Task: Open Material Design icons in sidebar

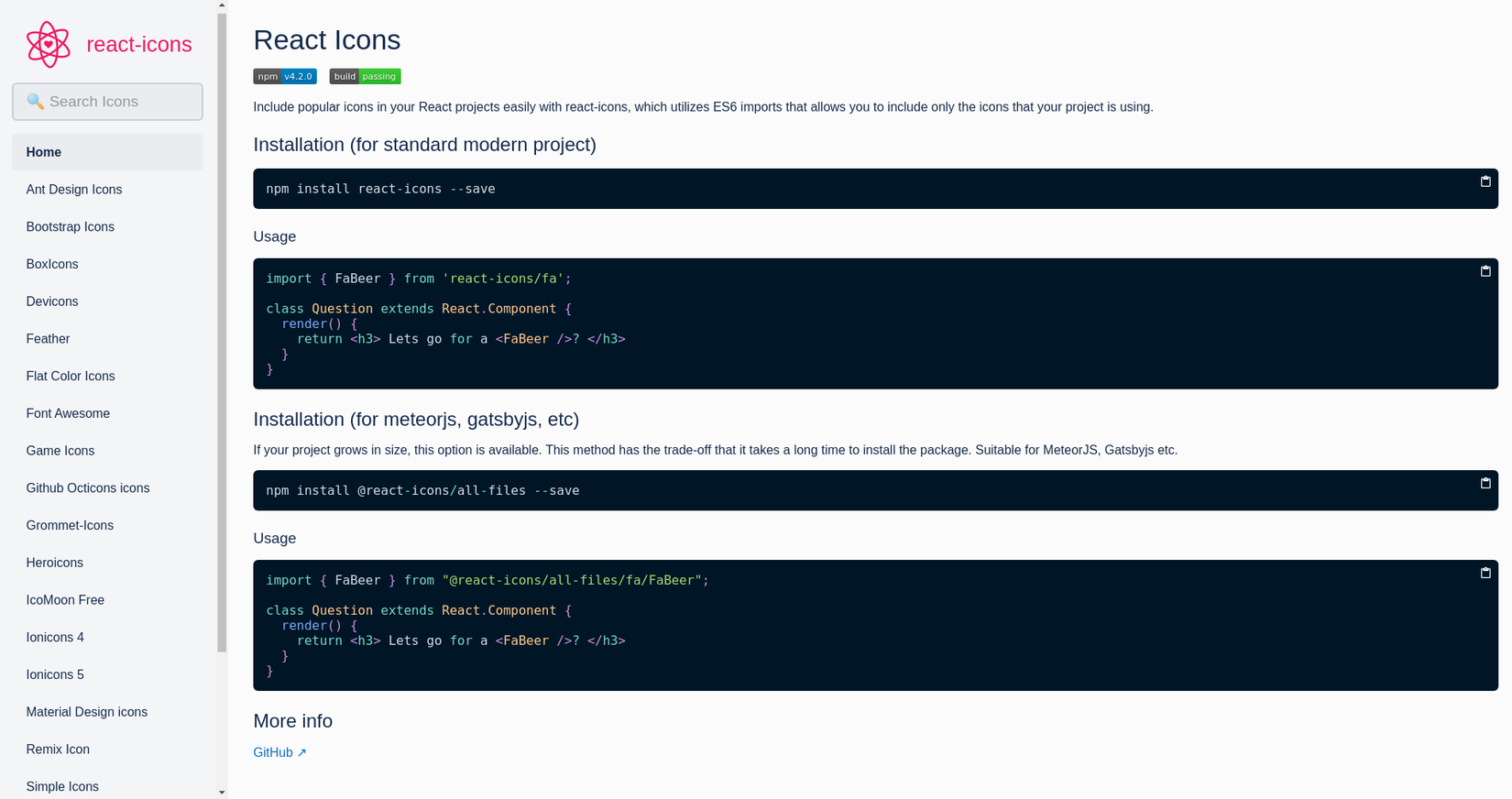Action: pyautogui.click(x=87, y=712)
